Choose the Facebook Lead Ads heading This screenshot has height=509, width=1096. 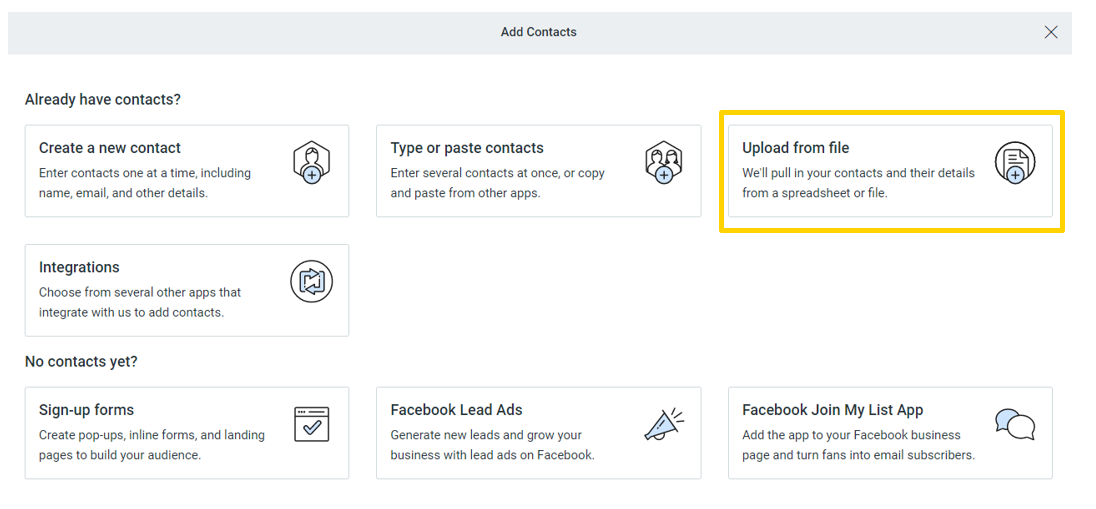pos(456,410)
